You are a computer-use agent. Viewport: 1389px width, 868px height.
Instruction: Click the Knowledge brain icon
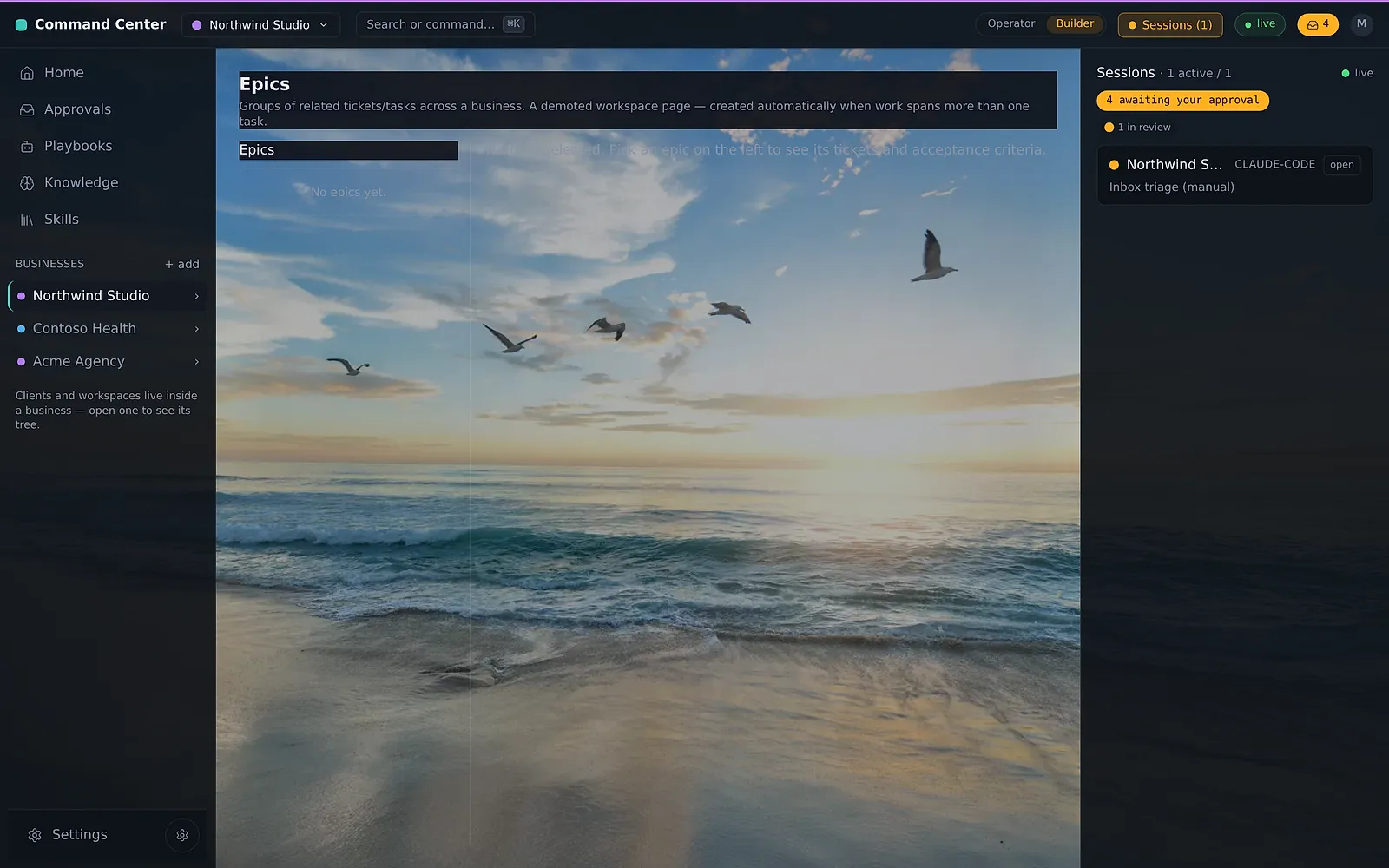tap(27, 182)
